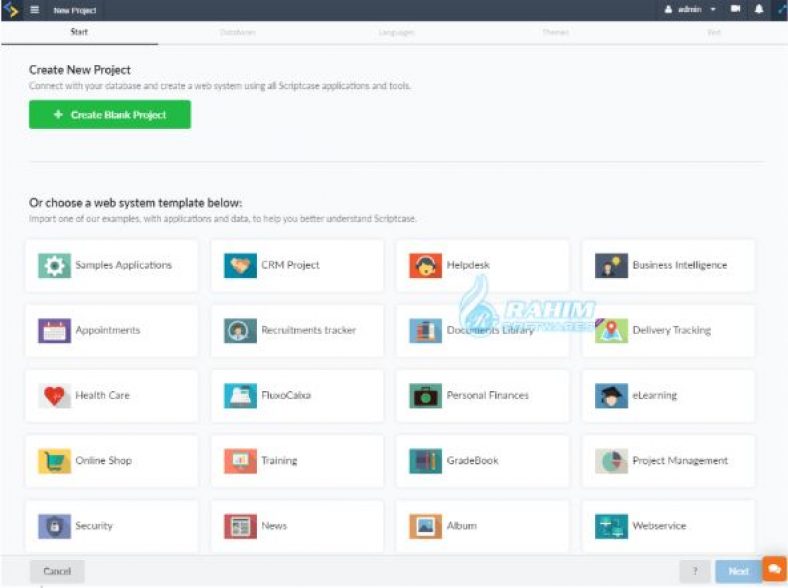Click the question mark help button

pos(695,571)
